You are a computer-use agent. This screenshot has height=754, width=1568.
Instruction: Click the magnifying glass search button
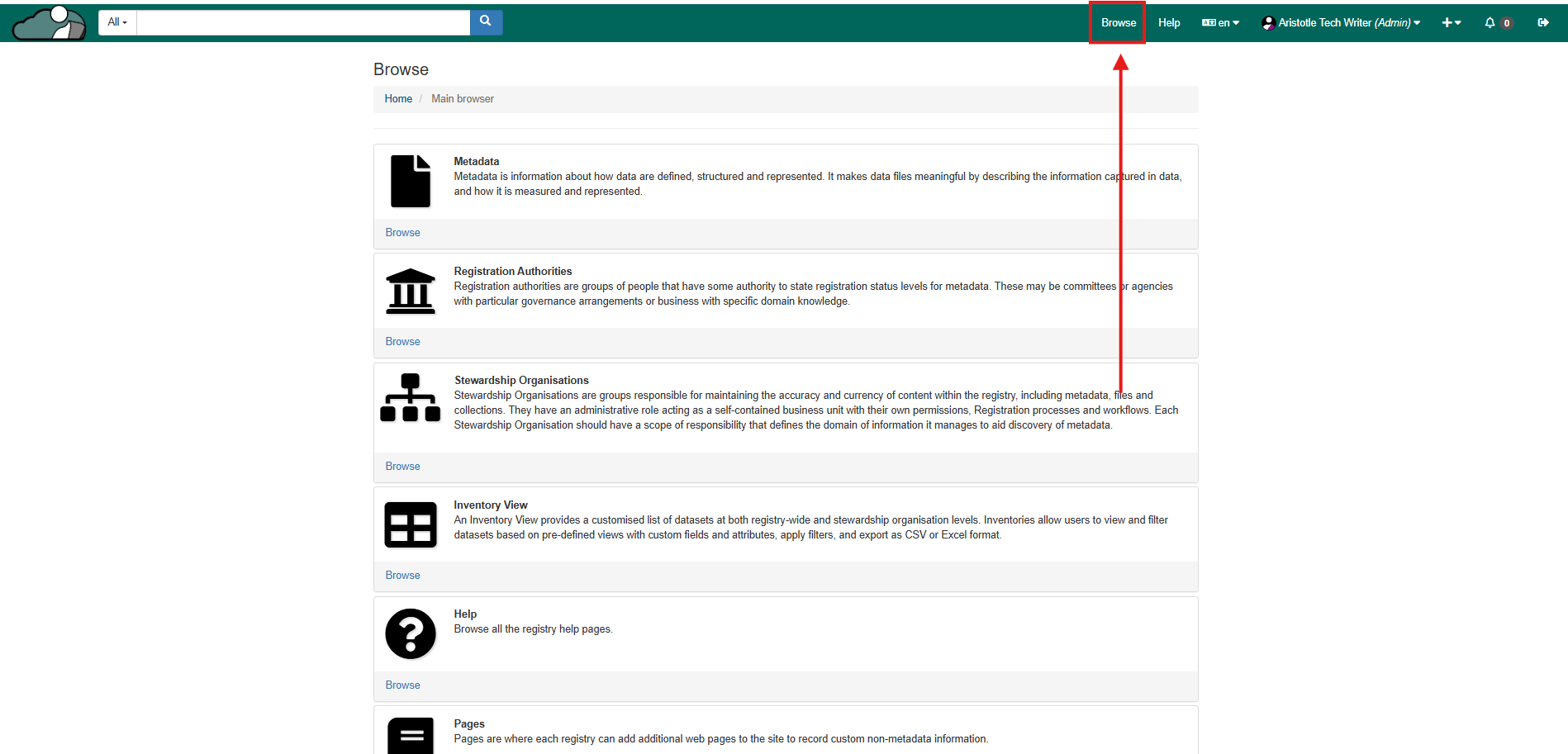coord(486,21)
